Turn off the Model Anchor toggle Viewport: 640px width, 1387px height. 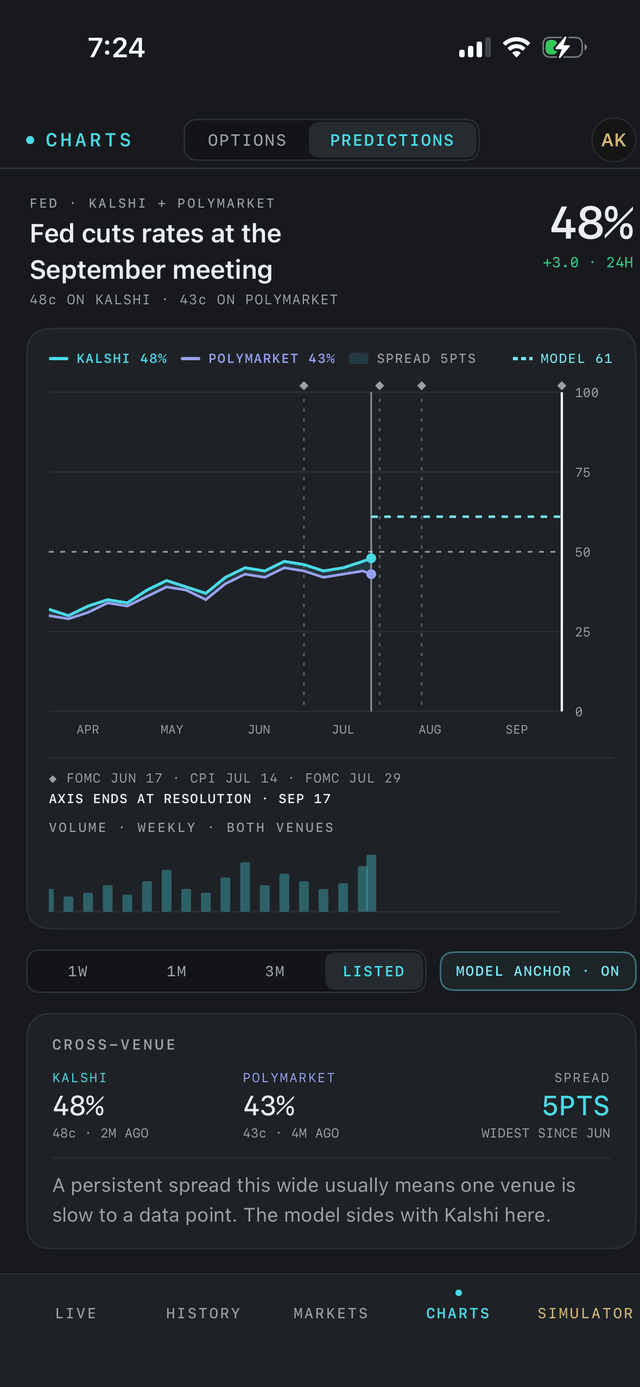point(538,971)
